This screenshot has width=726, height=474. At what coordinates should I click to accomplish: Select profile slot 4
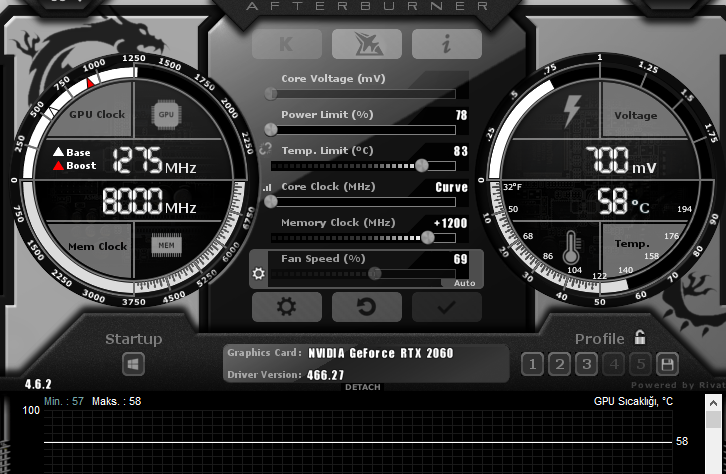point(613,364)
